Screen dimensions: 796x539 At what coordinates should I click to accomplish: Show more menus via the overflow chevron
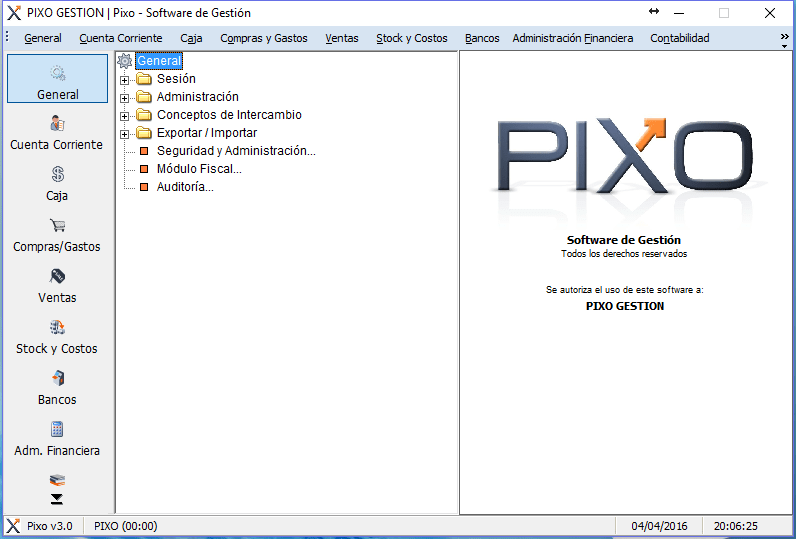(785, 40)
